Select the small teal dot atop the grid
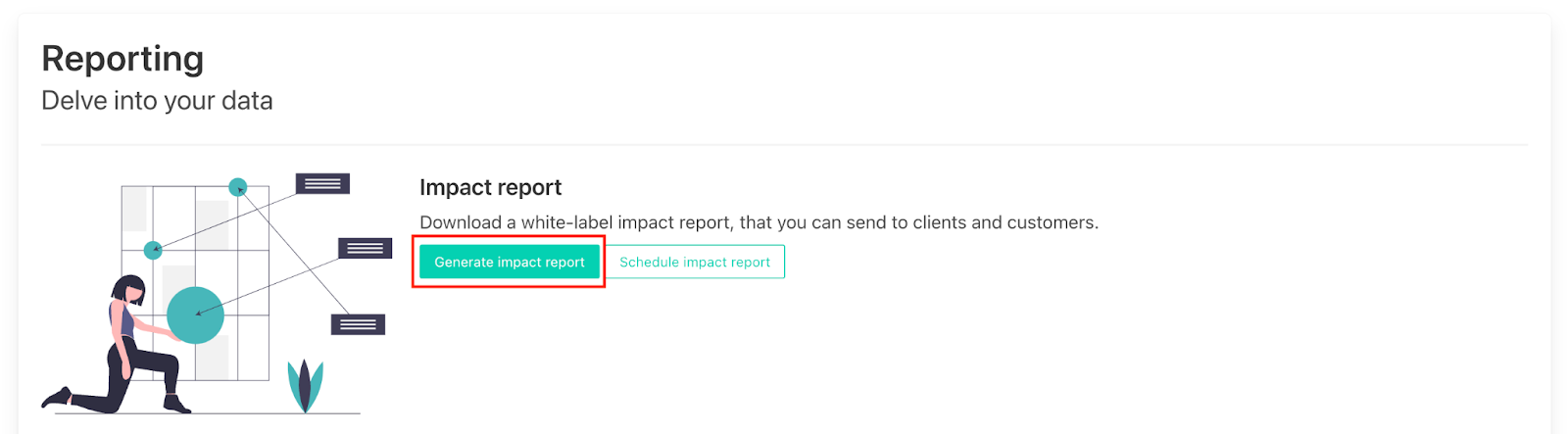This screenshot has width=1568, height=434. coord(238,187)
